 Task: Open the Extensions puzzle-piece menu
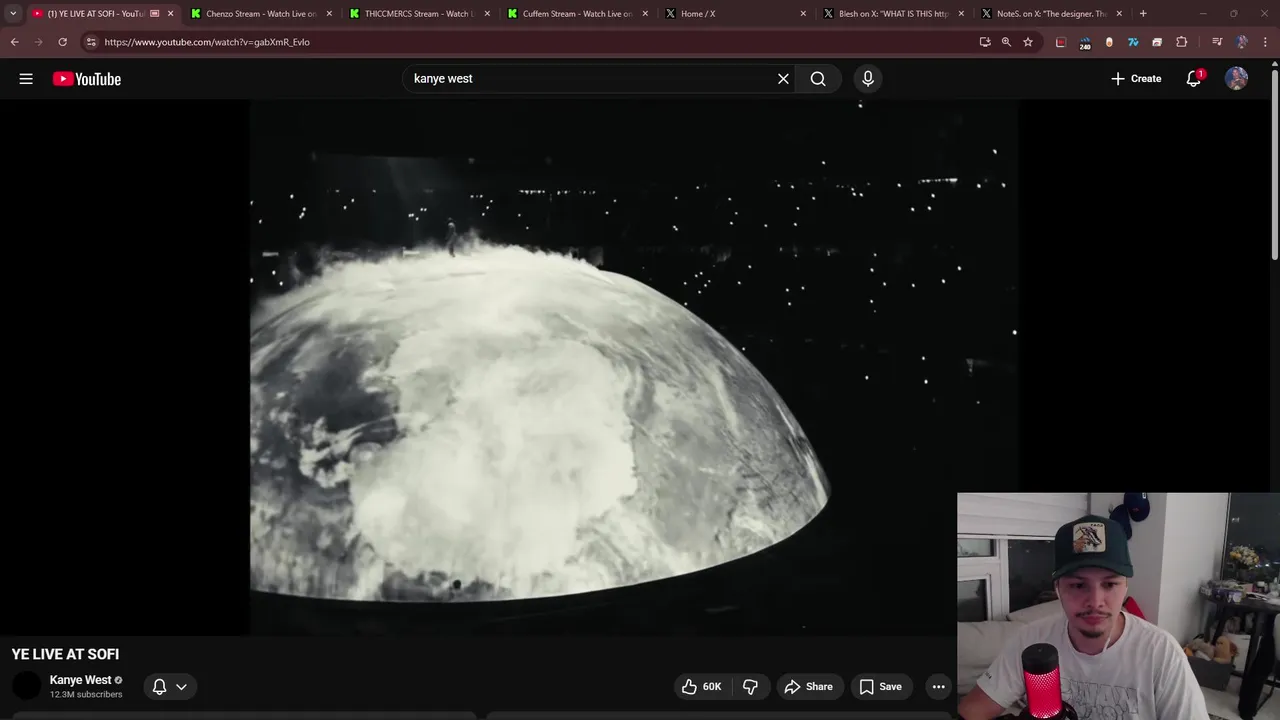(1182, 42)
